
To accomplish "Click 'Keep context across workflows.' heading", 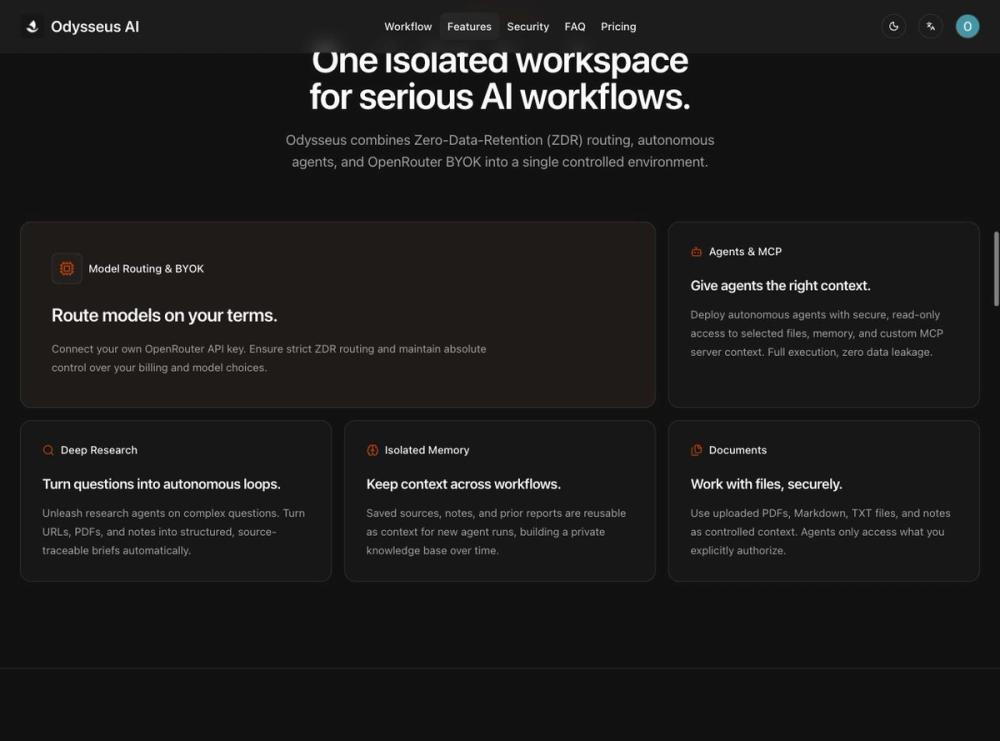I will [x=464, y=484].
